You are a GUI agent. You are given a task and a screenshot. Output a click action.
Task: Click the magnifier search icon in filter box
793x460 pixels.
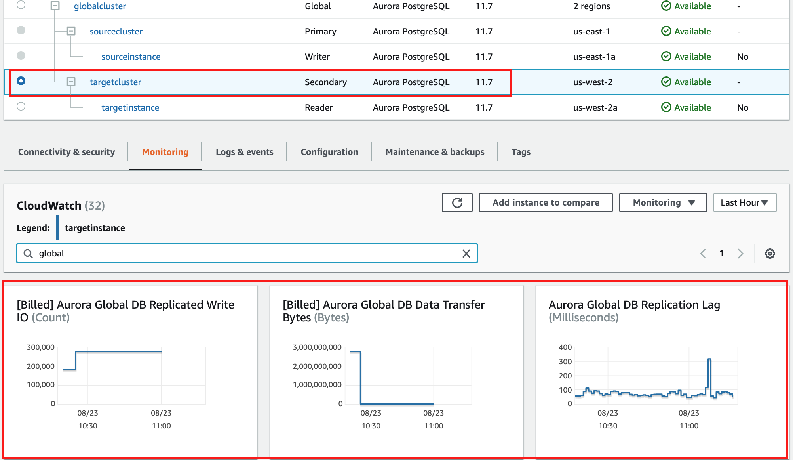coord(28,253)
